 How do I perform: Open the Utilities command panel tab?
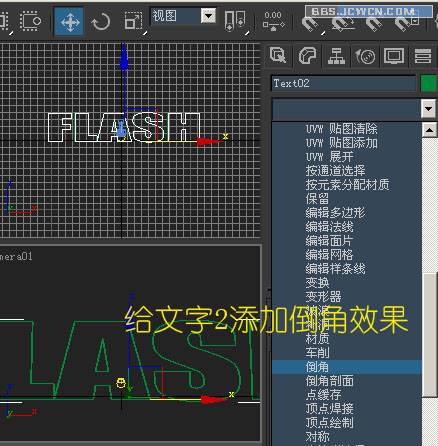click(423, 55)
